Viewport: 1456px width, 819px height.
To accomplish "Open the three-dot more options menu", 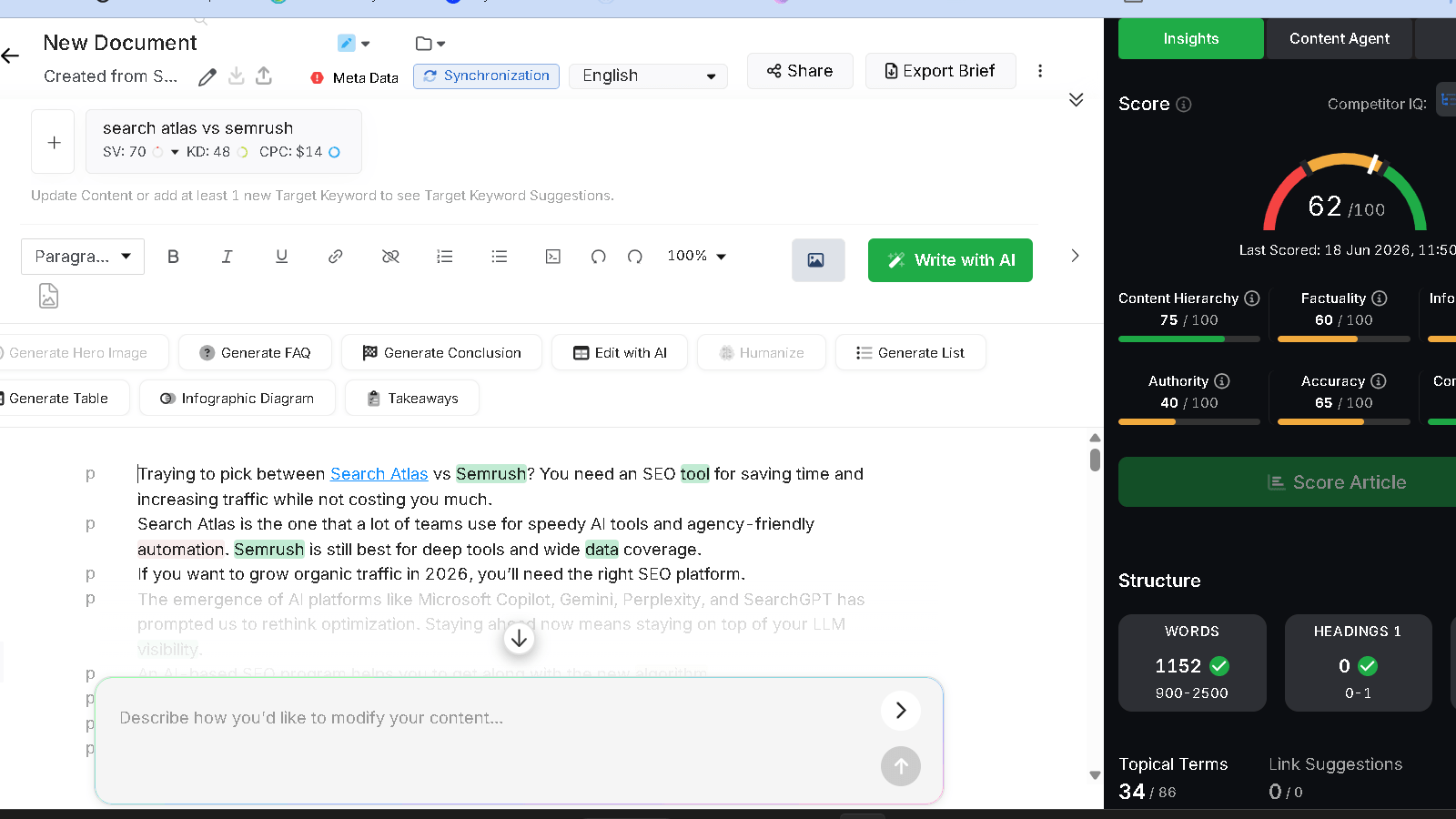I will tap(1040, 71).
